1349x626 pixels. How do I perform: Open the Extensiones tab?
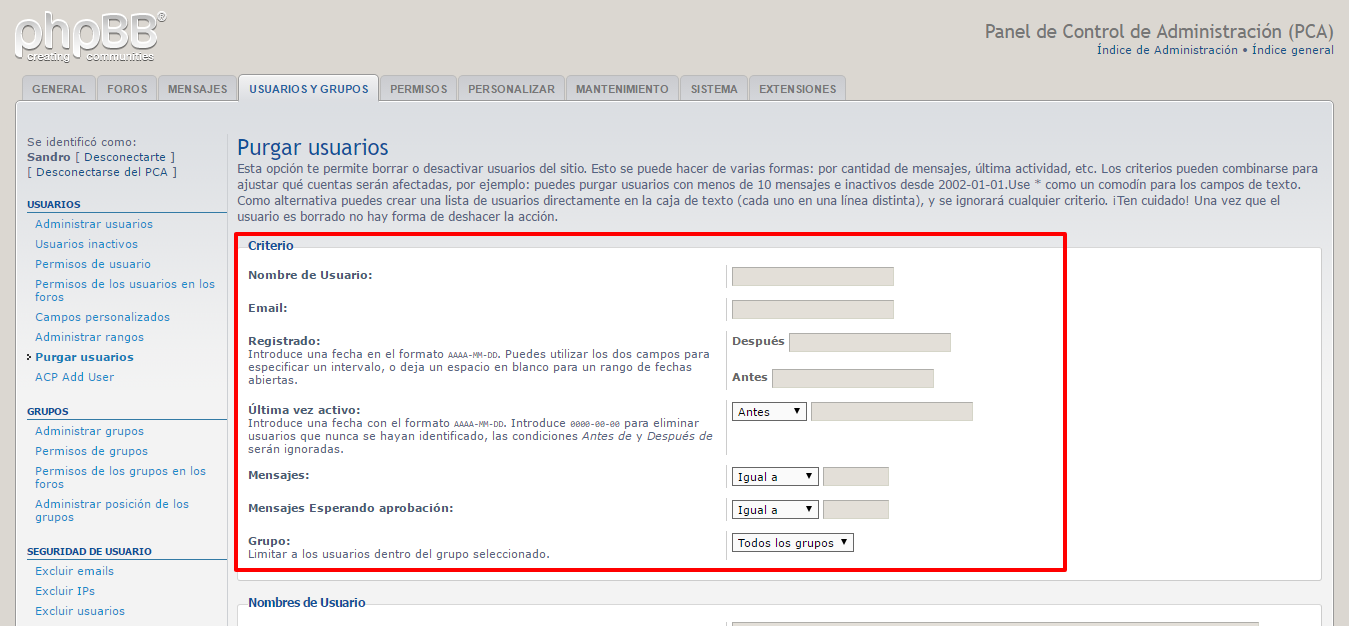point(797,89)
